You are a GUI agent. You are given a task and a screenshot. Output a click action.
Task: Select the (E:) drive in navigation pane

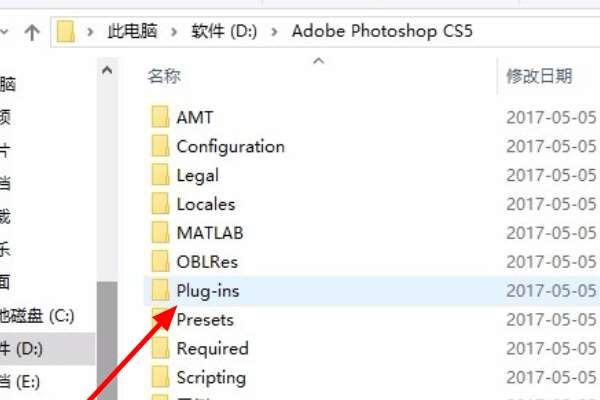coord(20,382)
